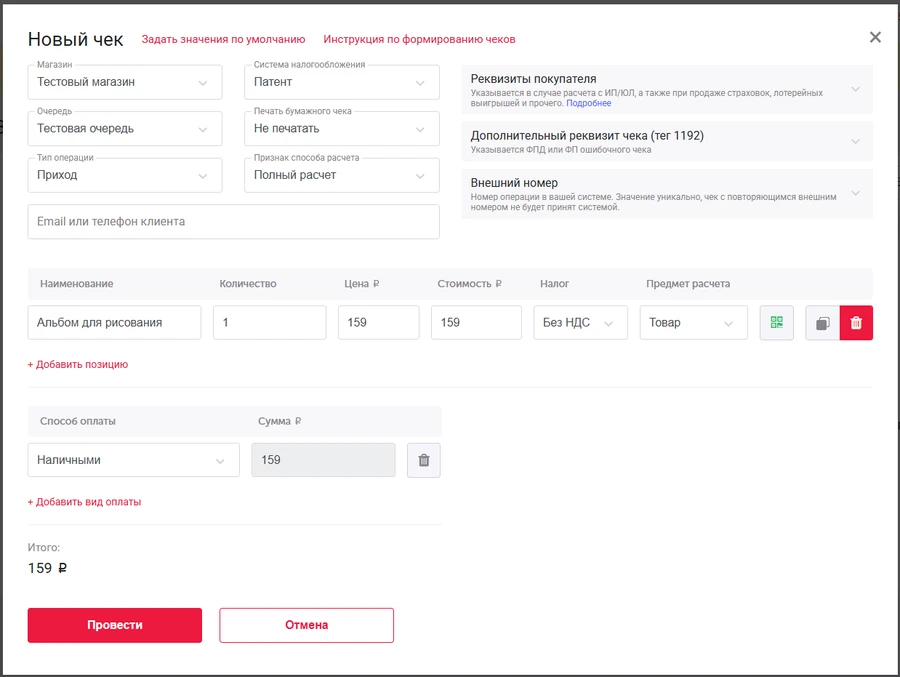The width and height of the screenshot is (900, 677).
Task: Click the green QR code marking icon
Action: pyautogui.click(x=776, y=323)
